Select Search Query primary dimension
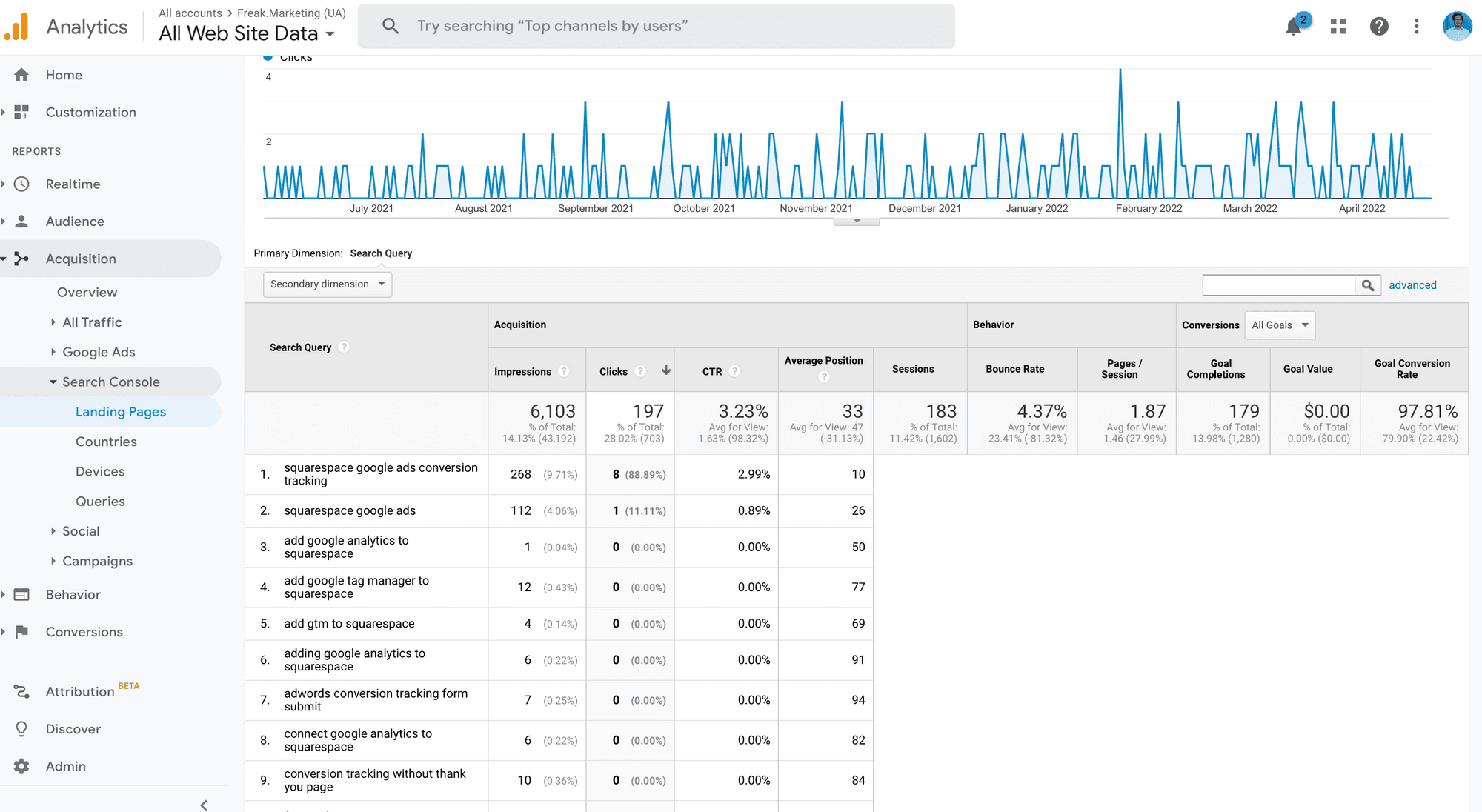The image size is (1482, 812). click(x=381, y=253)
